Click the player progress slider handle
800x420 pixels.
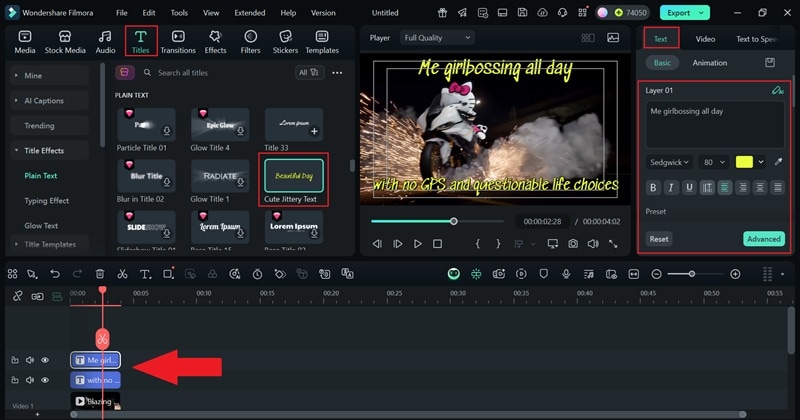pos(454,221)
